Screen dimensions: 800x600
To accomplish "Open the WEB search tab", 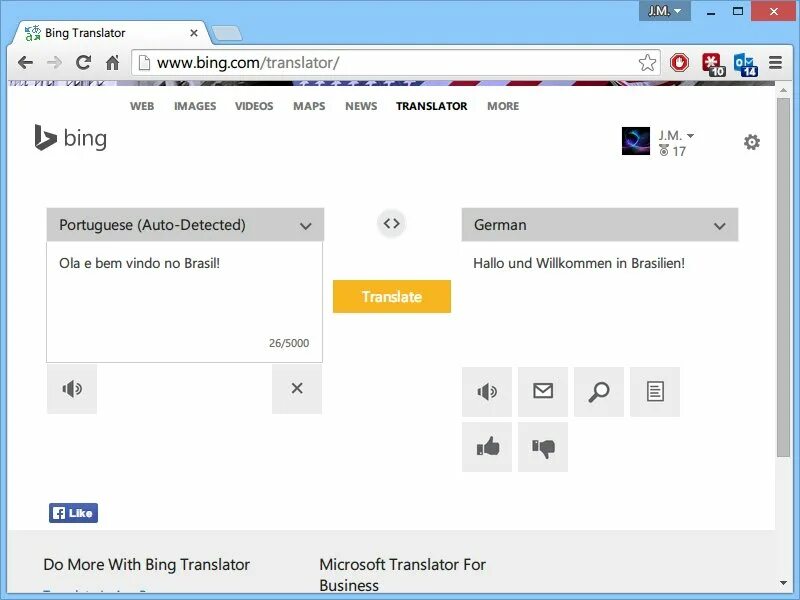I will click(x=142, y=106).
